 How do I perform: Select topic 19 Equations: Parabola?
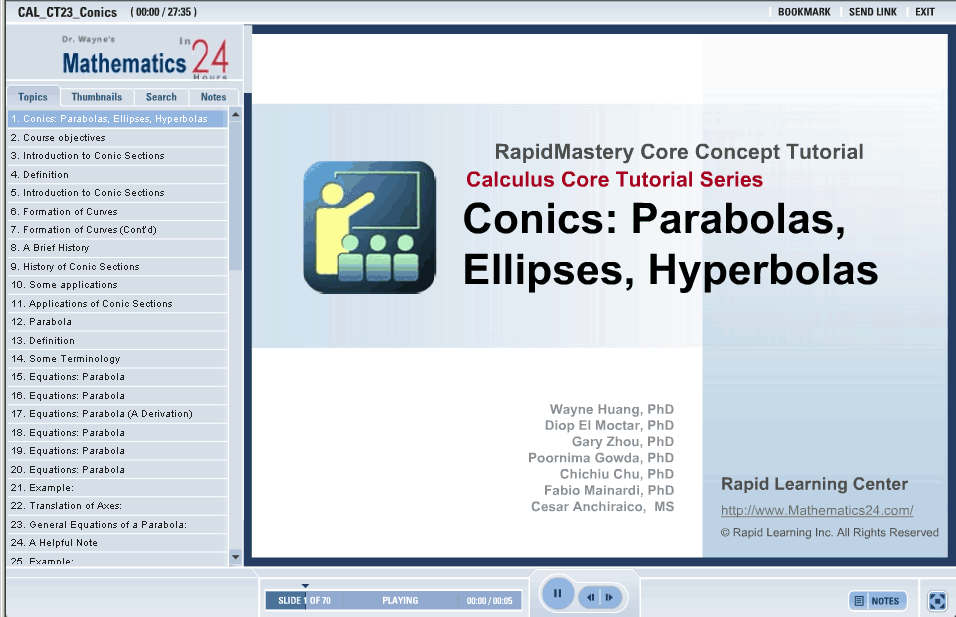click(118, 451)
